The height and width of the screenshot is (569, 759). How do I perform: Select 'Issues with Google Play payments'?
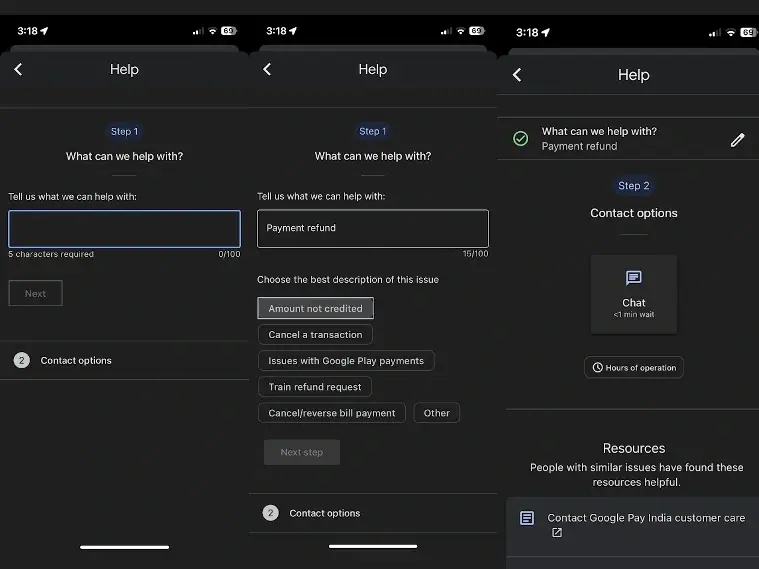pos(346,361)
